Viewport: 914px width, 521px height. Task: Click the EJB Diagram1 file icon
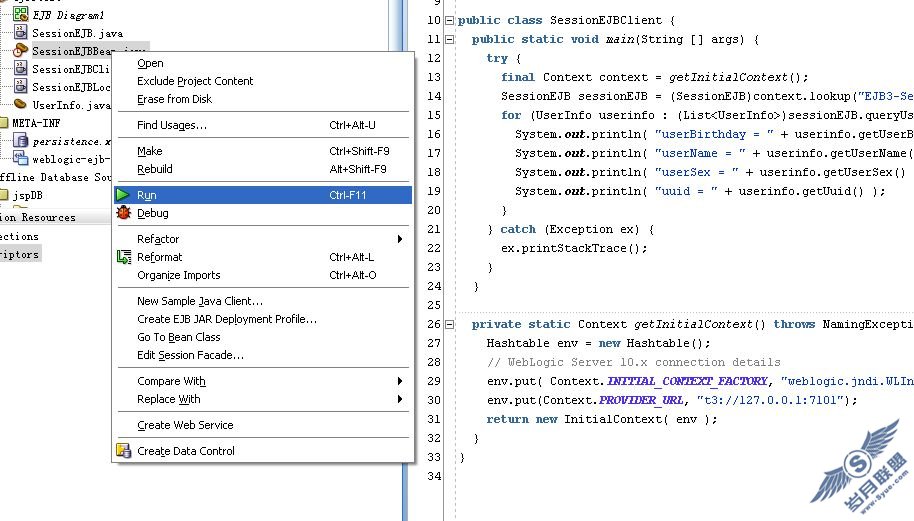tap(20, 14)
